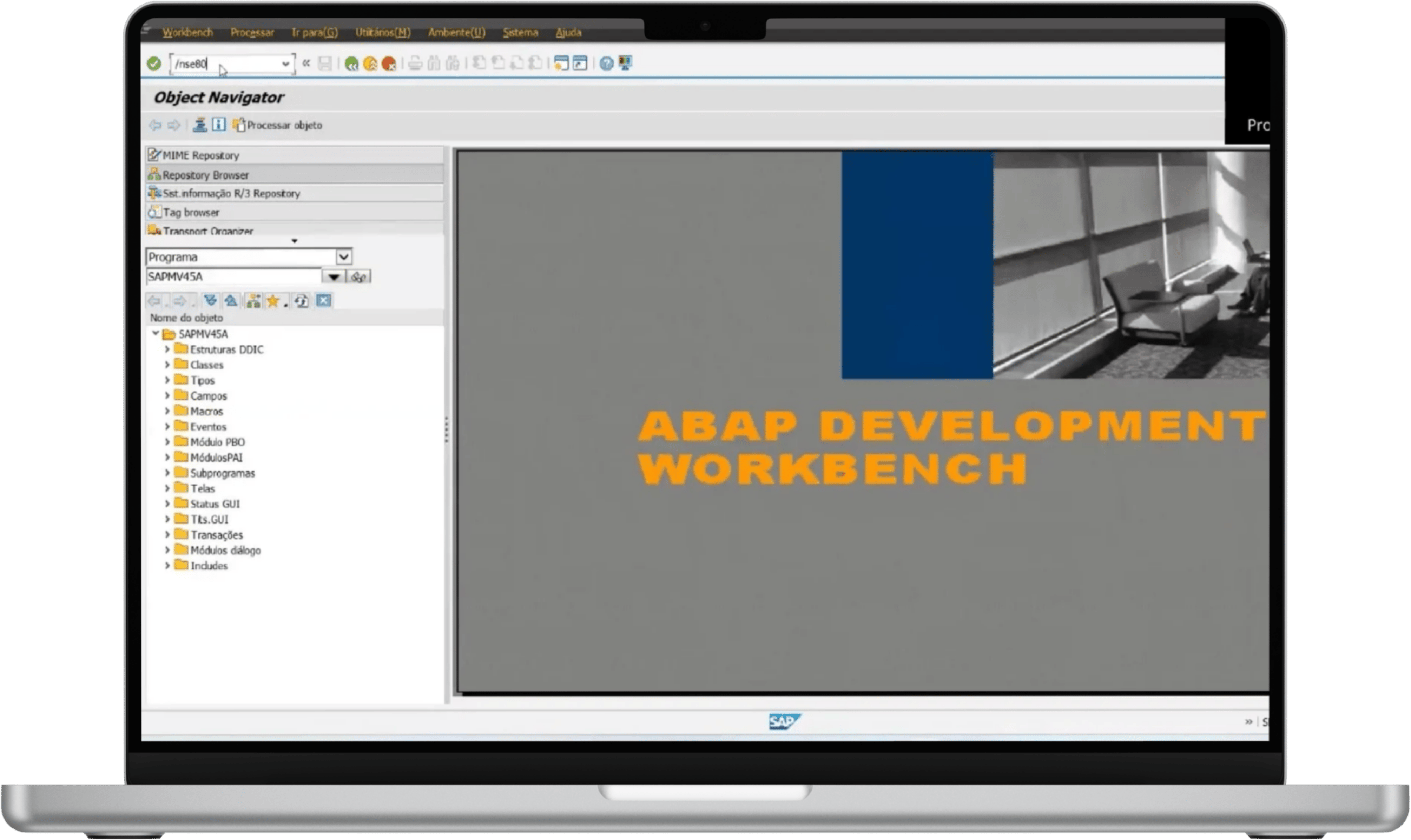
Task: Open the SAPMV45A name history dropdown arrow
Action: point(334,277)
